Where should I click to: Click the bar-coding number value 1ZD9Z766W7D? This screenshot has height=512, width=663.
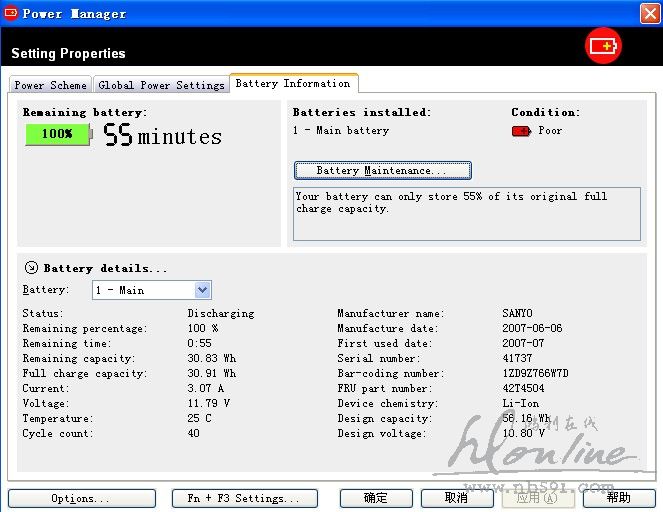pyautogui.click(x=535, y=373)
